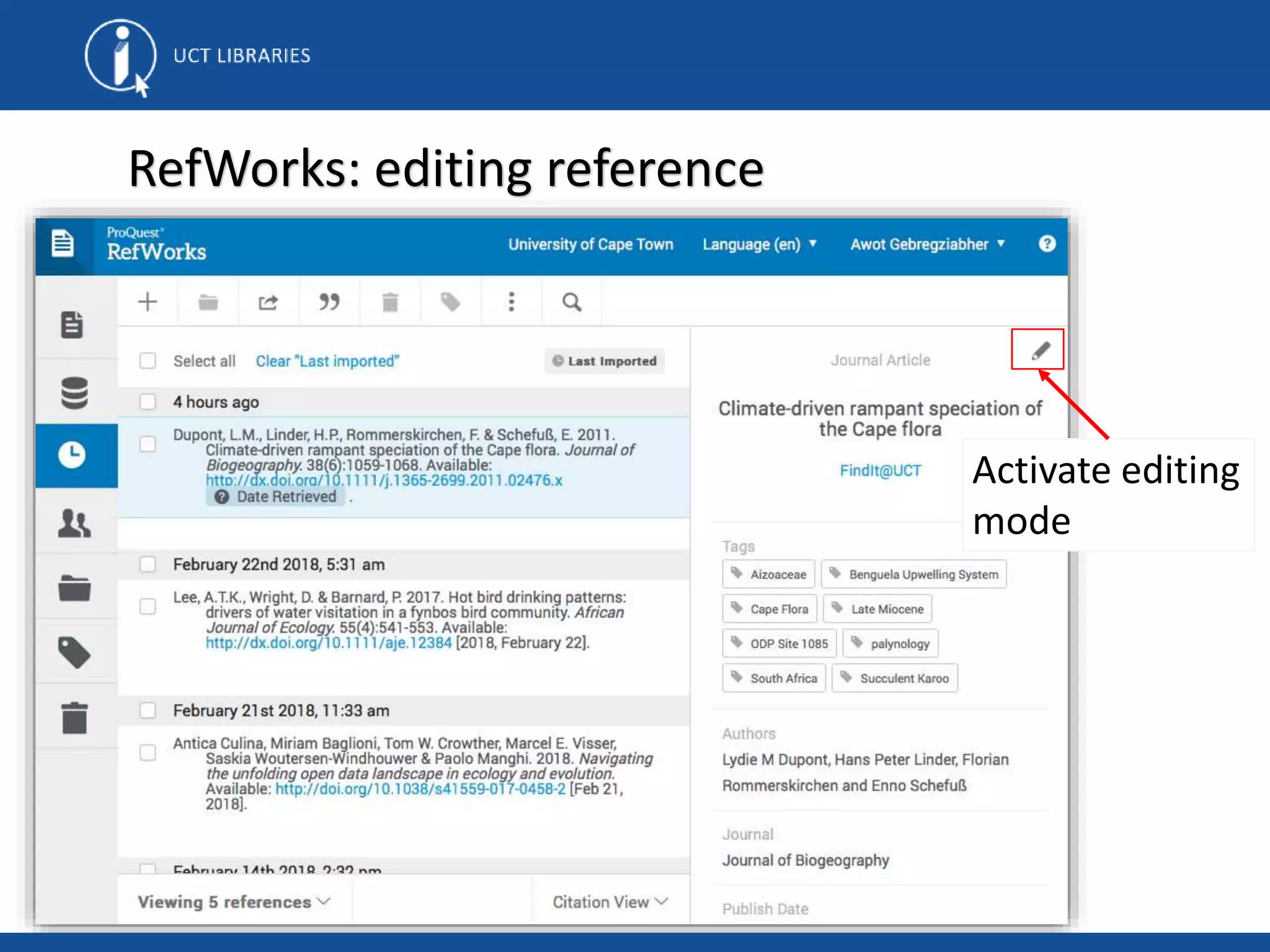Click University of Cape Town header item

pyautogui.click(x=590, y=244)
